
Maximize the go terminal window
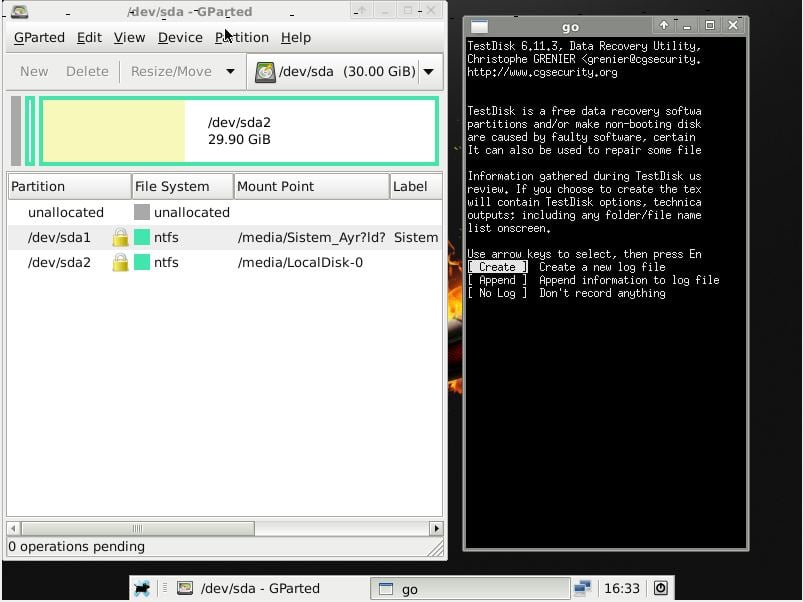pos(710,25)
